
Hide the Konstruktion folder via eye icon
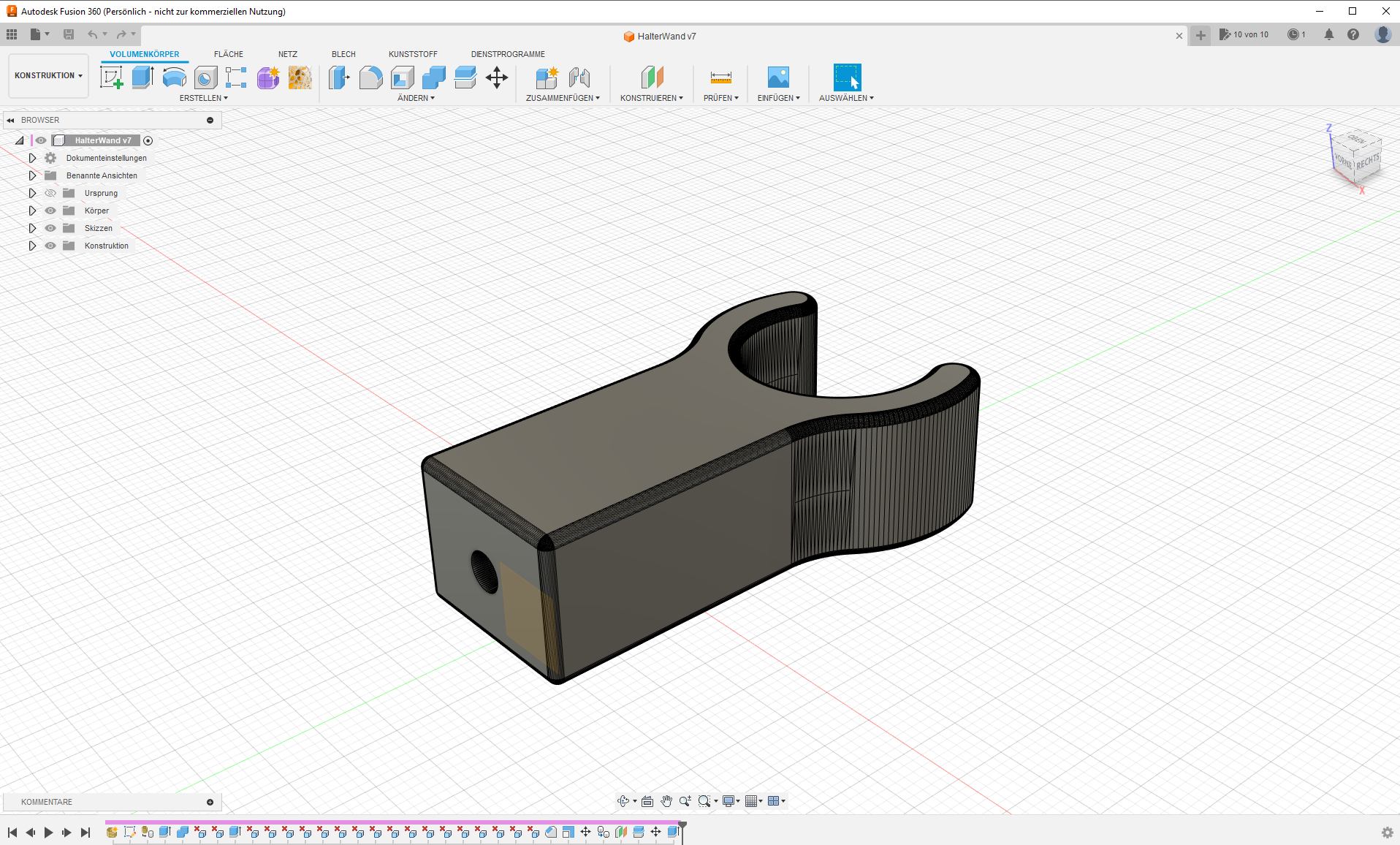click(50, 246)
